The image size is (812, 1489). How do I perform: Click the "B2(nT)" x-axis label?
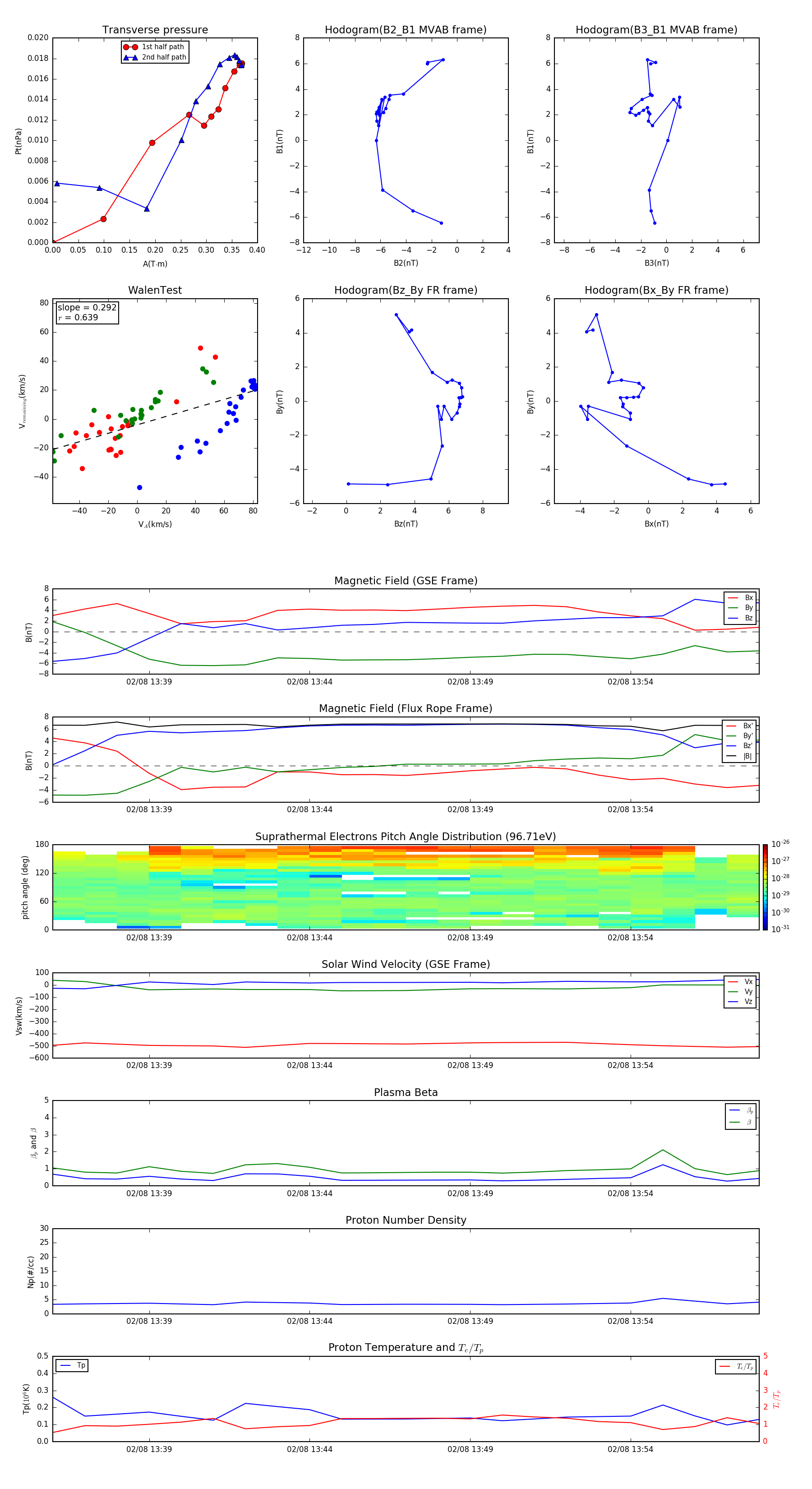(406, 263)
